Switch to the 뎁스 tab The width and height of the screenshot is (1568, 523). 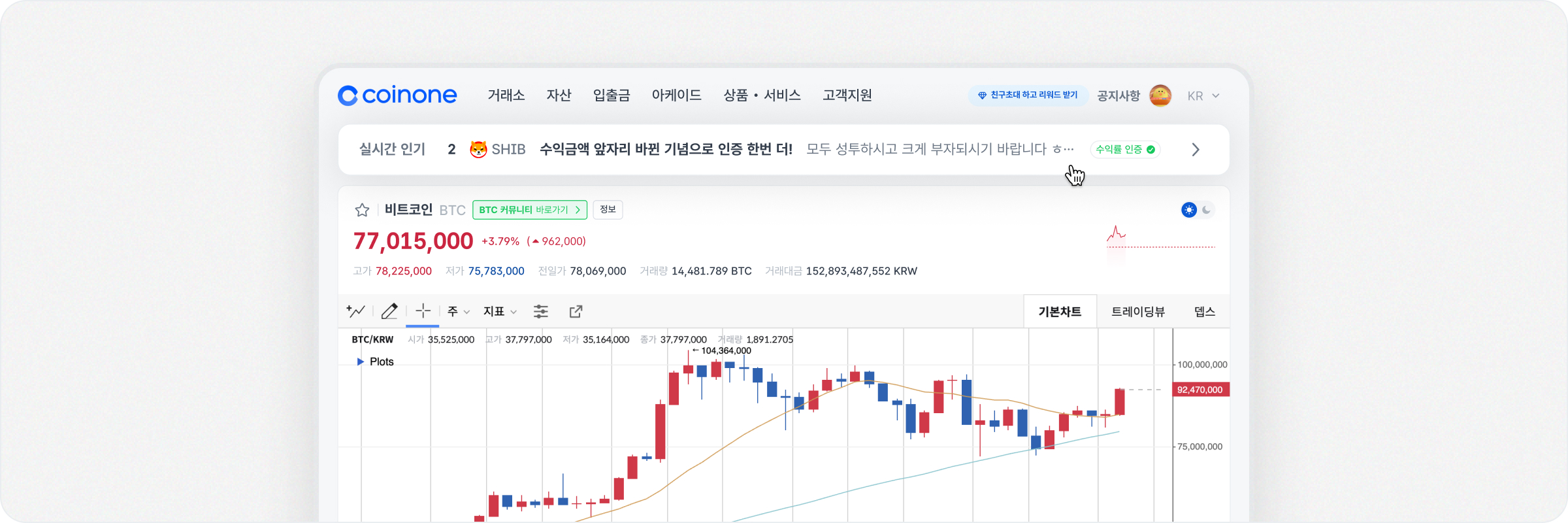1205,312
